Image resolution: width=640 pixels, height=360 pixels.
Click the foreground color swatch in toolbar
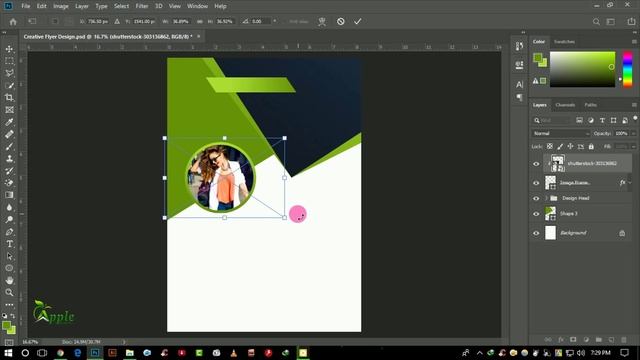tap(7, 326)
